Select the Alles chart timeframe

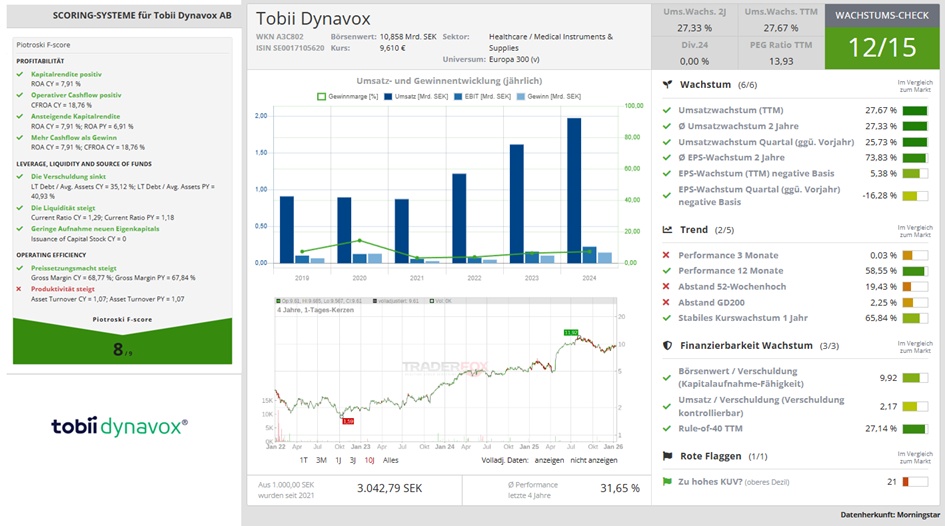tap(391, 460)
